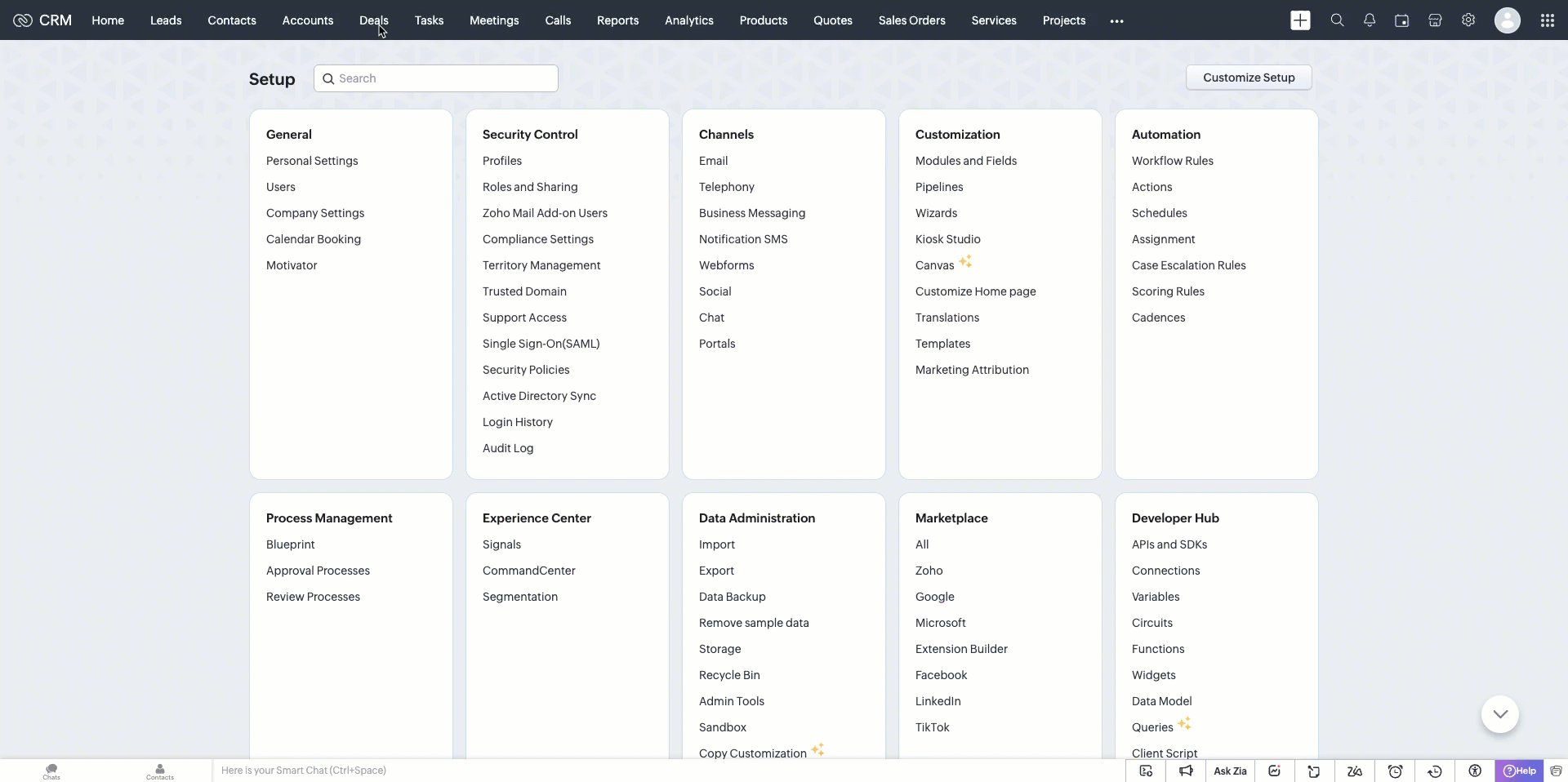Click the stacked windows icon beside Help
This screenshot has height=782, width=1568.
pos(1557,771)
